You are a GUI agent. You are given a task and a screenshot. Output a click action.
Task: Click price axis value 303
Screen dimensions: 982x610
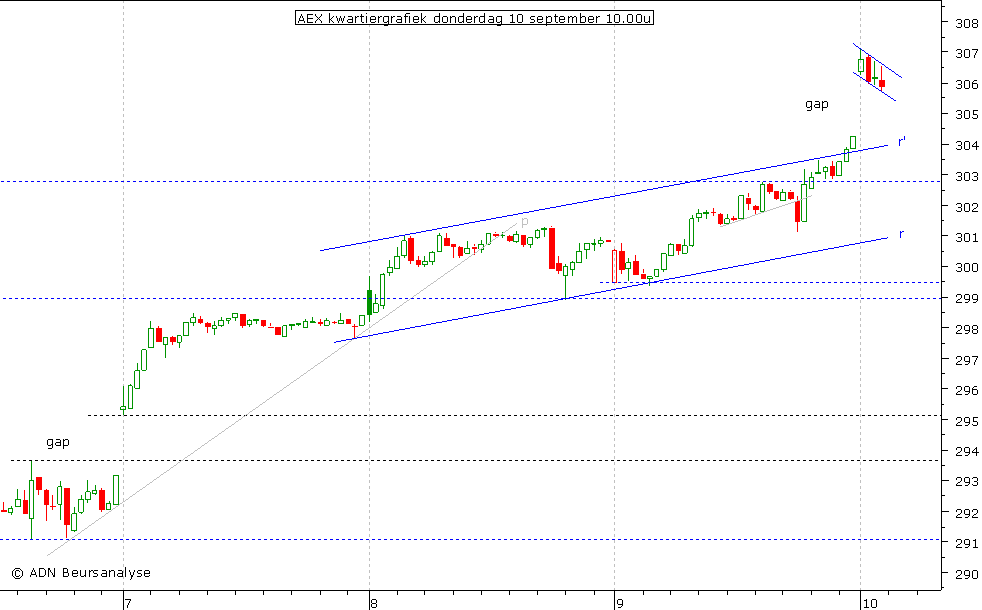tap(967, 177)
